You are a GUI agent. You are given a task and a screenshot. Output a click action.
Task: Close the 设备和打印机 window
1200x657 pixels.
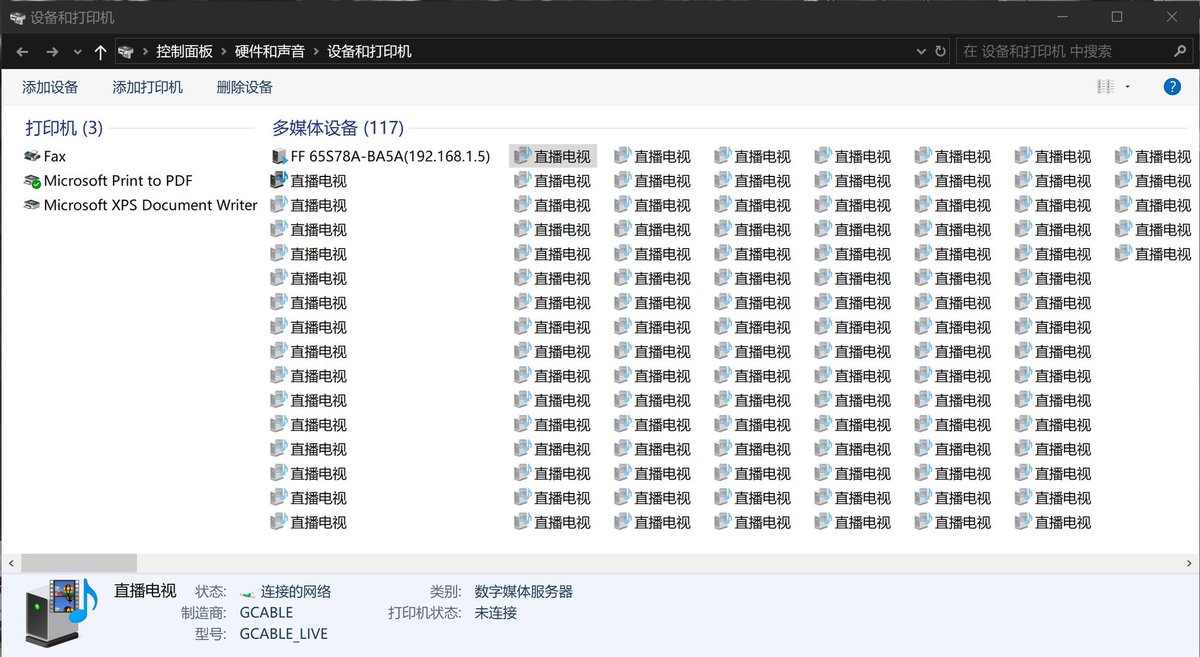coord(1172,17)
